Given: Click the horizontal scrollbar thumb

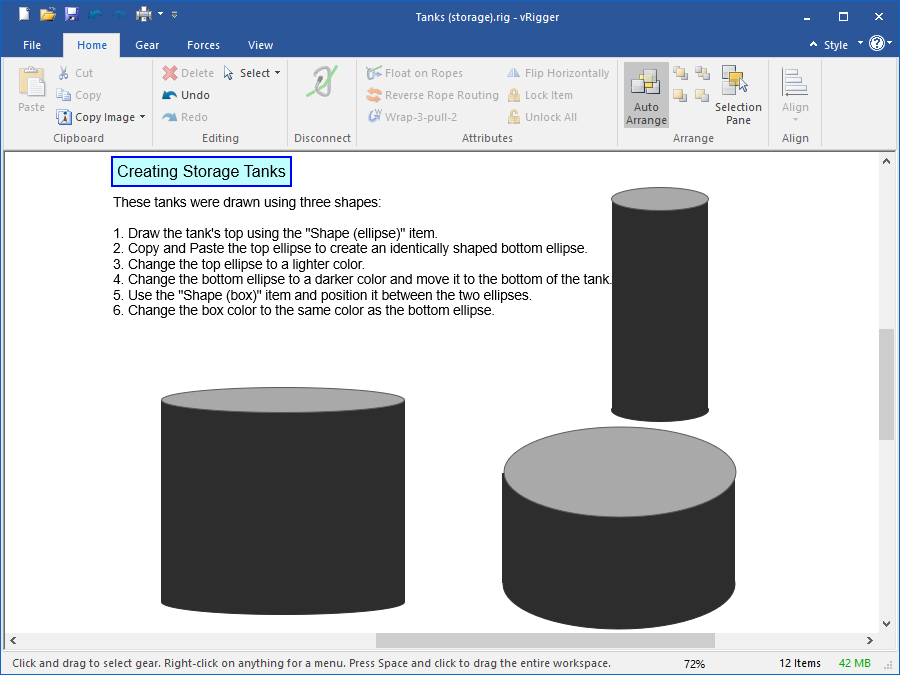Looking at the screenshot, I should tap(545, 640).
